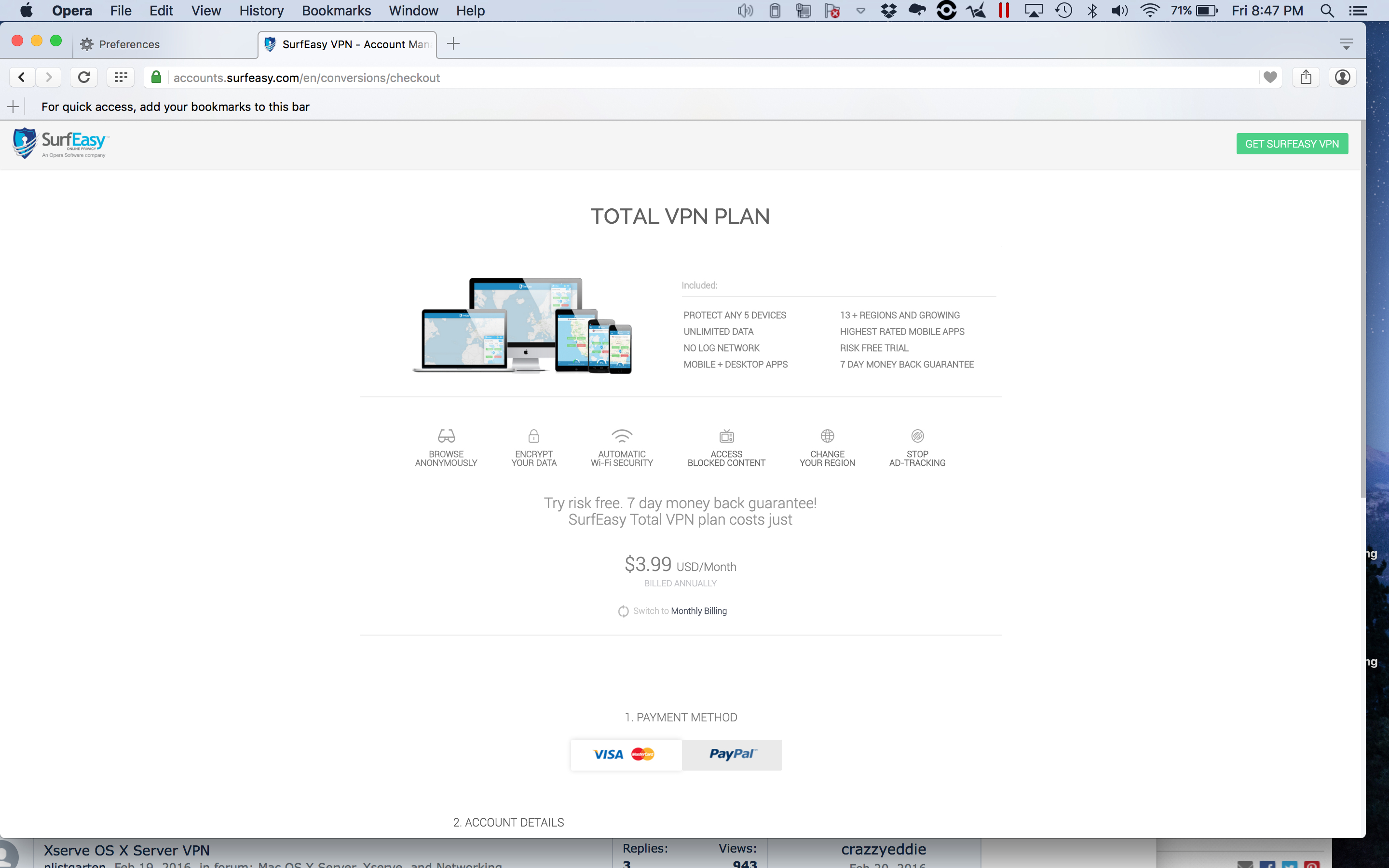Click the Encrypt Your Data lock icon
Image resolution: width=1389 pixels, height=868 pixels.
click(x=534, y=436)
